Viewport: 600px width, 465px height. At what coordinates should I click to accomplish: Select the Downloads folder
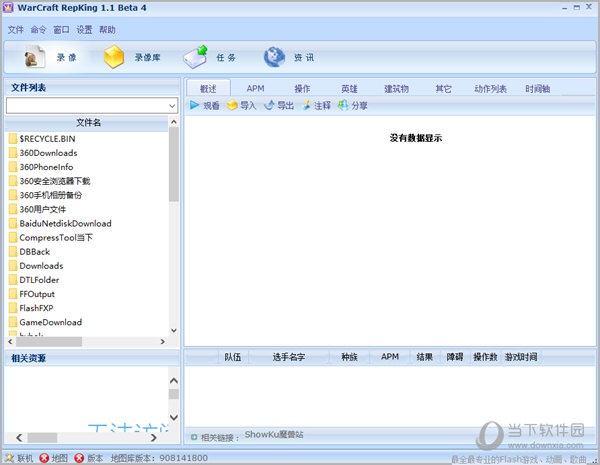click(41, 266)
